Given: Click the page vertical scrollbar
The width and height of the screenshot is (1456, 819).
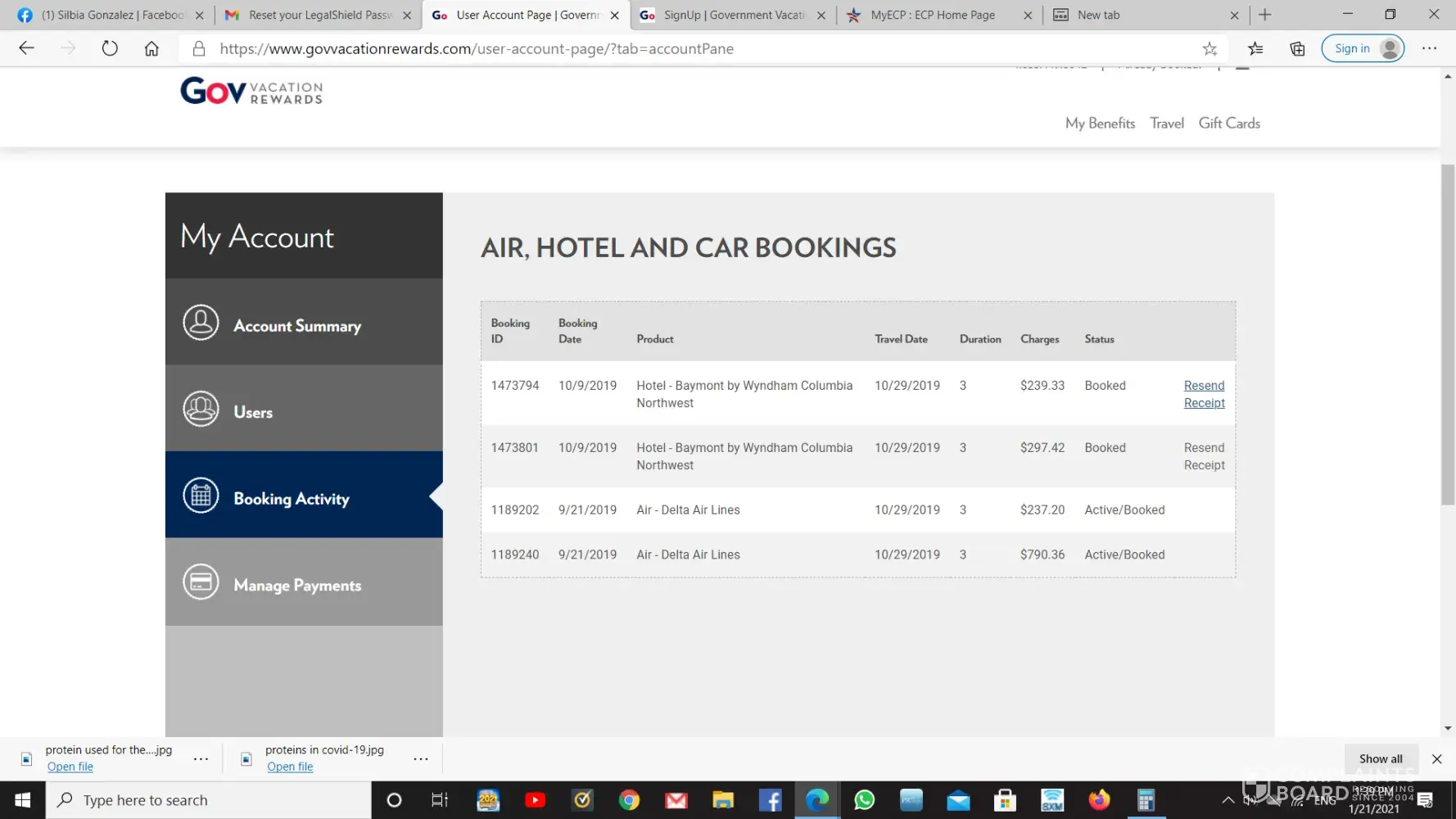Looking at the screenshot, I should pyautogui.click(x=1447, y=336).
